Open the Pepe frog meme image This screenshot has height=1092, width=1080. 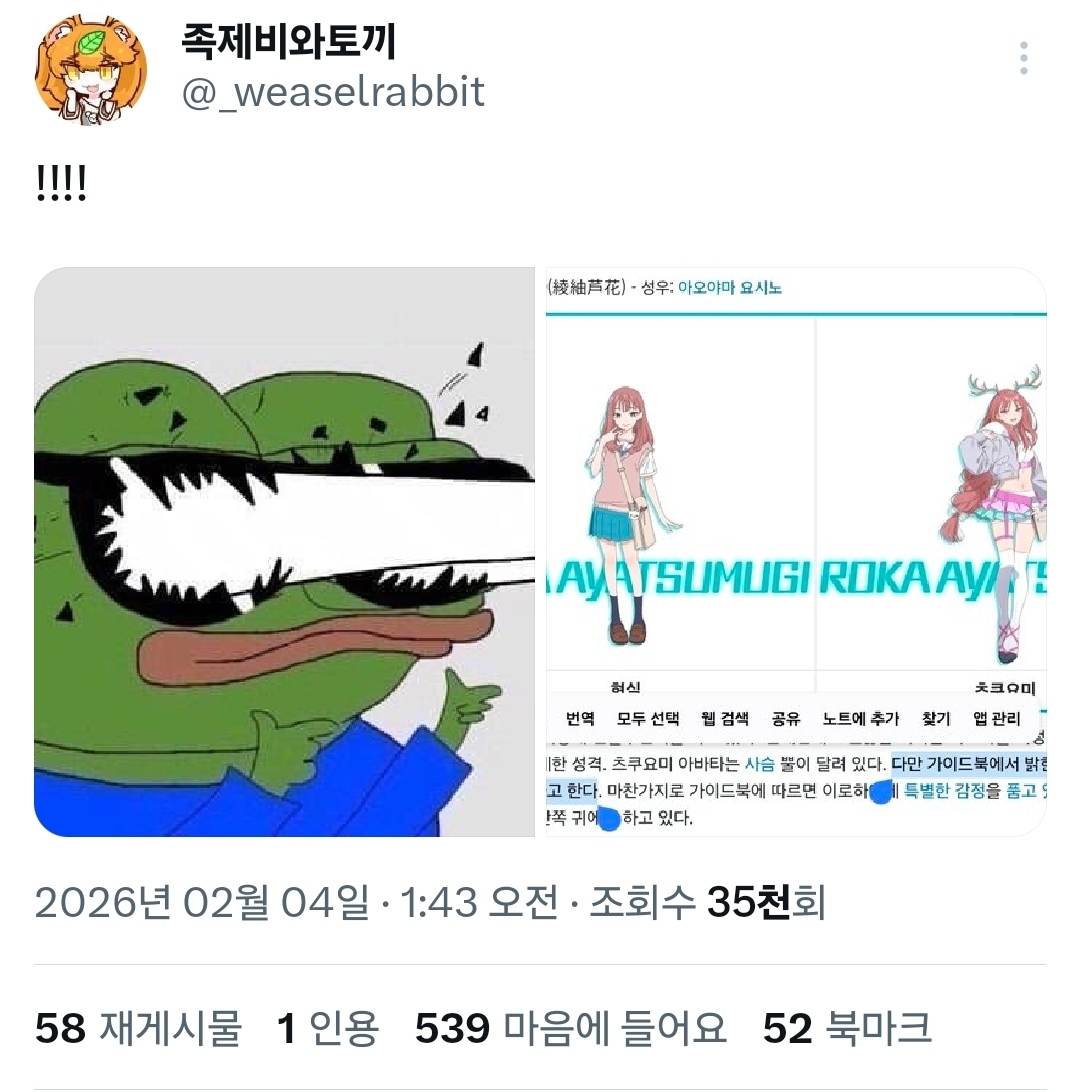[x=284, y=552]
